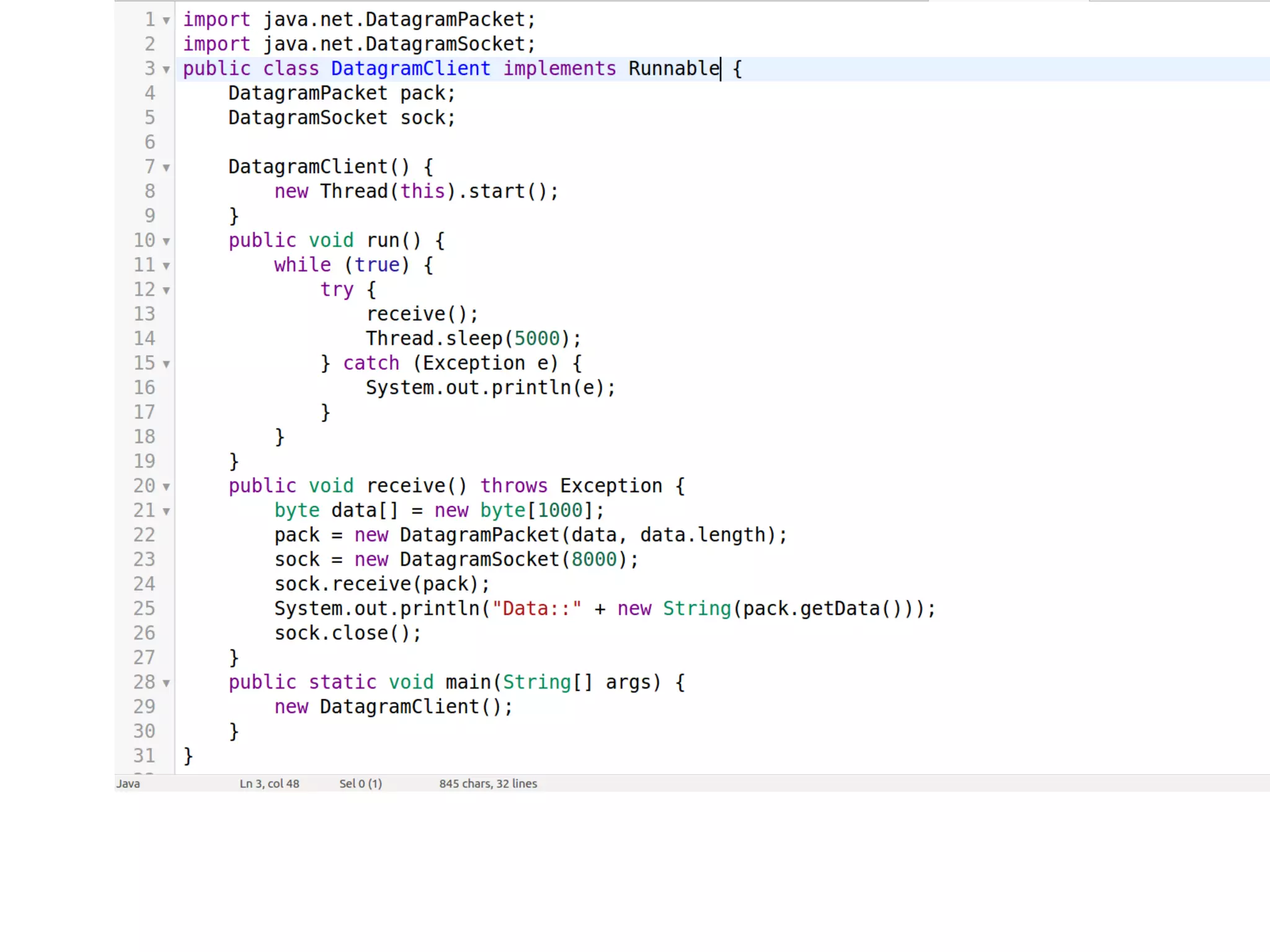The width and height of the screenshot is (1270, 952).
Task: Click line number 6 in the gutter
Action: click(x=149, y=143)
